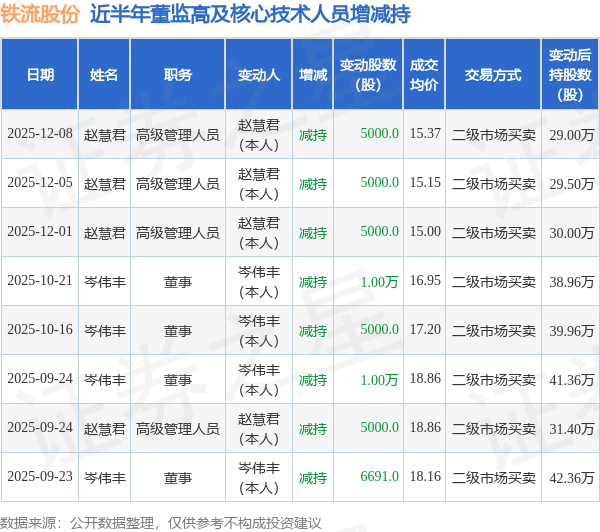Screen dimensions: 600x532
Task: Click the 变动人 column header
Action: (259, 75)
